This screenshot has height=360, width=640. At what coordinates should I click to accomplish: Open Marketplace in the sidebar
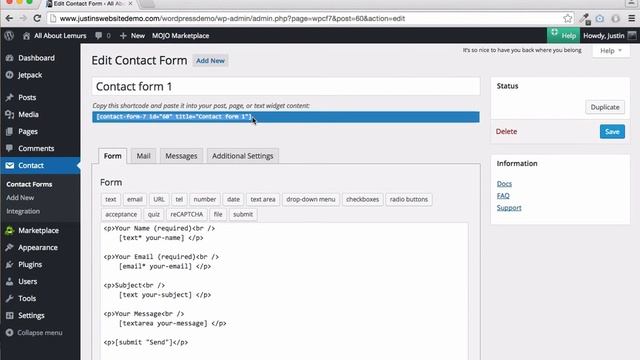point(38,231)
